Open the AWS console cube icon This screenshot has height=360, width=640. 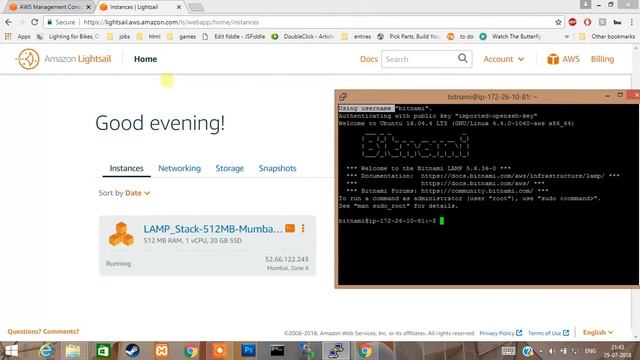[553, 59]
